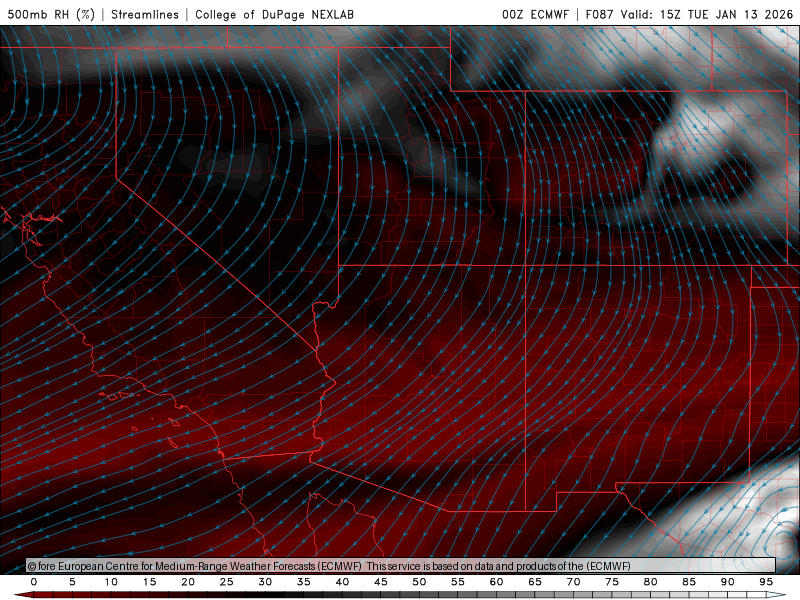The width and height of the screenshot is (800, 600).
Task: Pick the "35" humidity scale label
Action: [x=304, y=582]
